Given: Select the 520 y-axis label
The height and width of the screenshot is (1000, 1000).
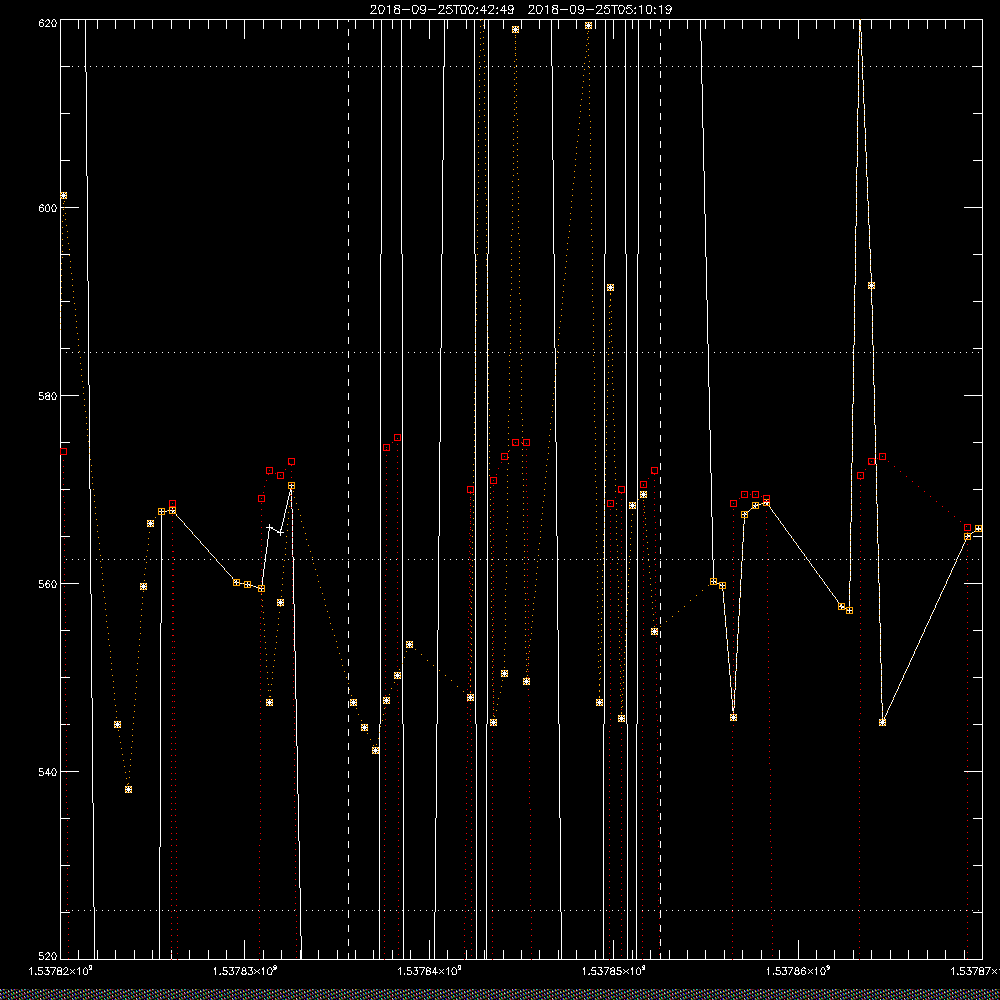Looking at the screenshot, I should (48, 956).
